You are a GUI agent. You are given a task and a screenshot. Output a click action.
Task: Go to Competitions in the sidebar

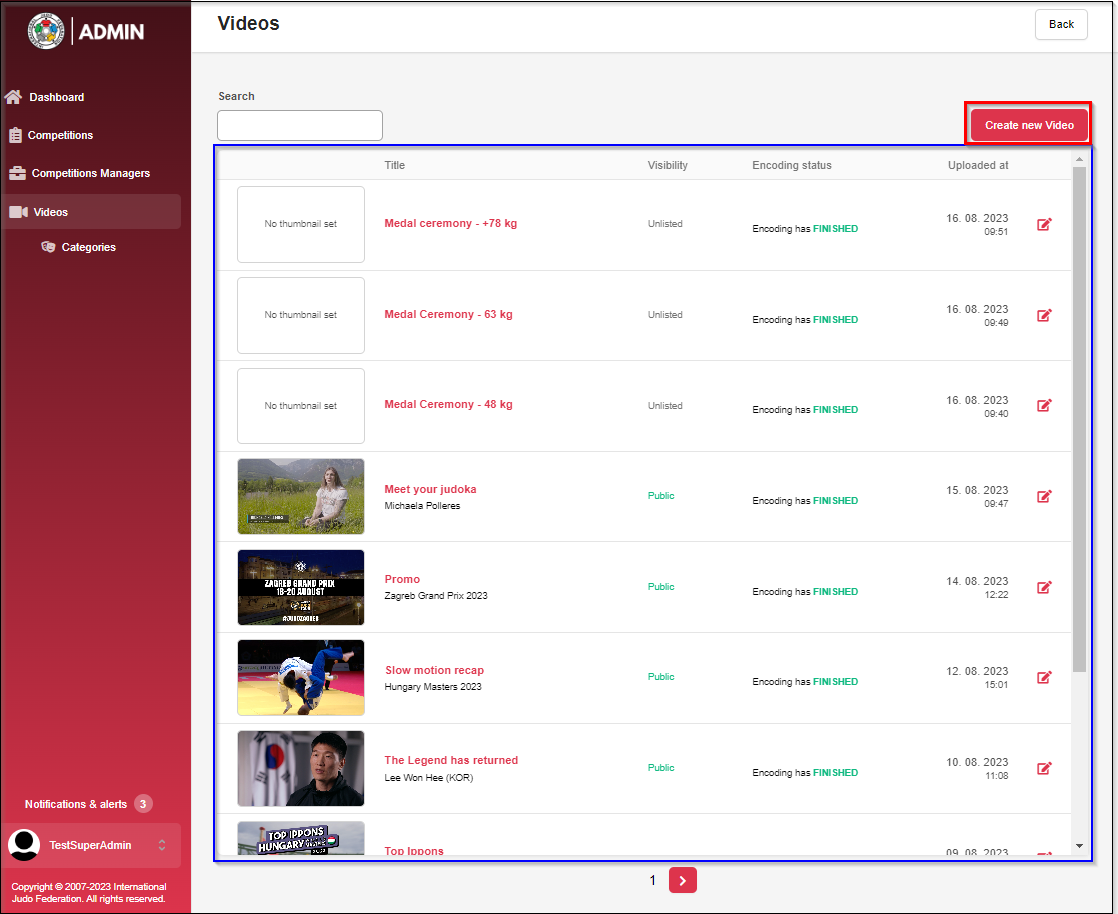(x=60, y=135)
